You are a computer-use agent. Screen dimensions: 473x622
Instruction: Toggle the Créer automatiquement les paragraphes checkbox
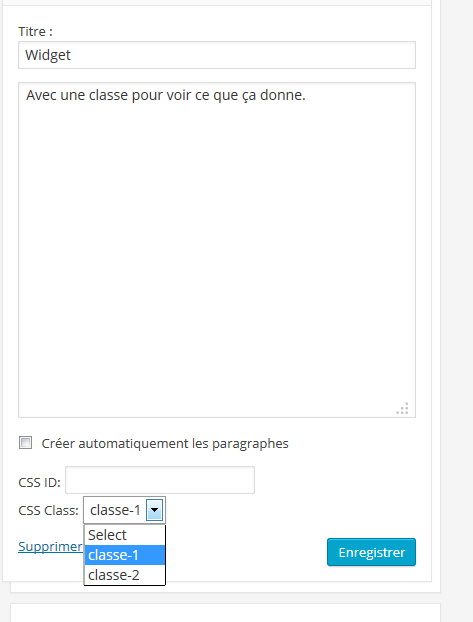(x=25, y=443)
